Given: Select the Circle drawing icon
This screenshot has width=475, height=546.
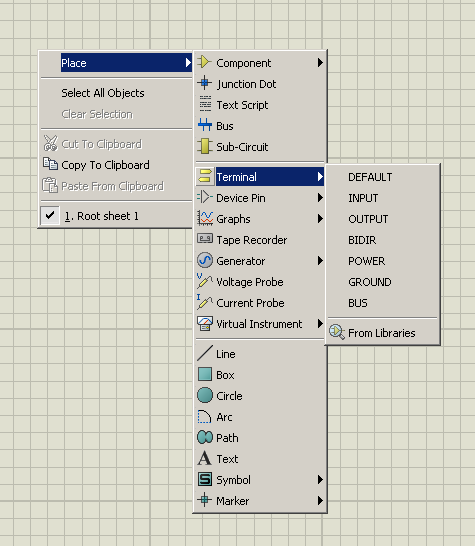Looking at the screenshot, I should tap(205, 395).
